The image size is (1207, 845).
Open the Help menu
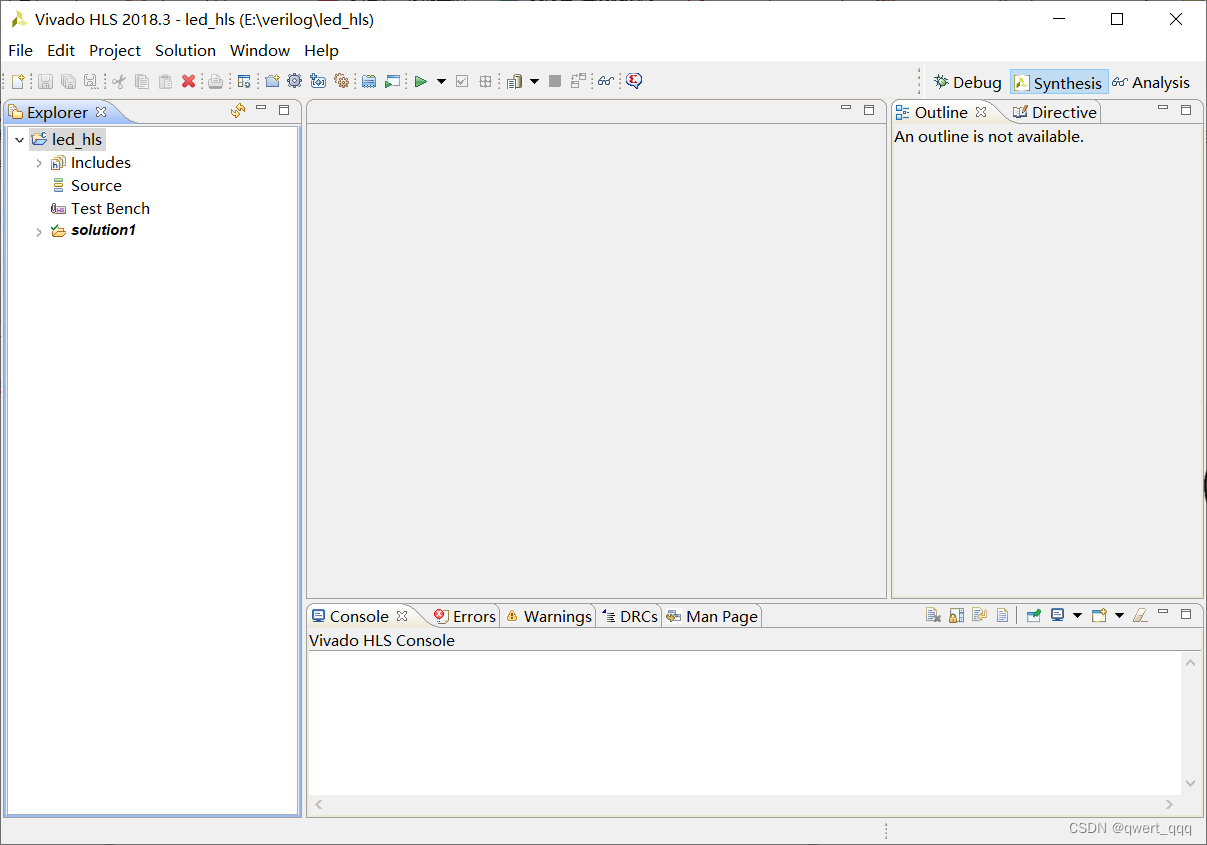click(321, 50)
